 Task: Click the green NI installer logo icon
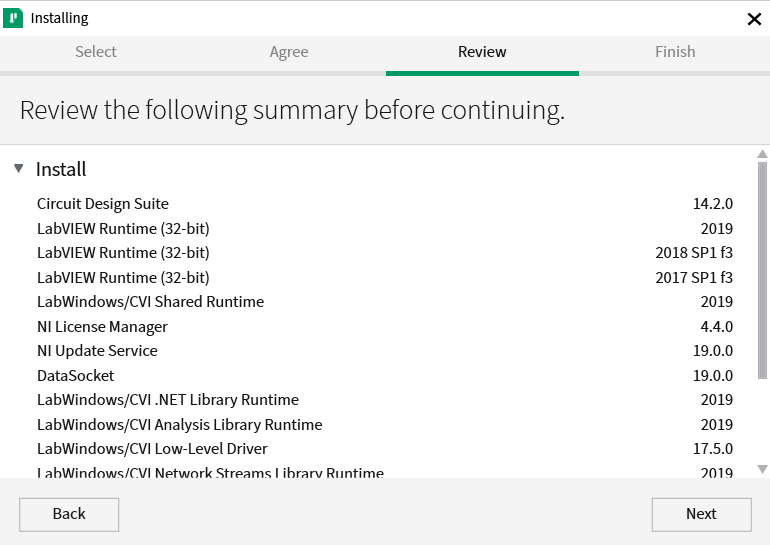(13, 18)
